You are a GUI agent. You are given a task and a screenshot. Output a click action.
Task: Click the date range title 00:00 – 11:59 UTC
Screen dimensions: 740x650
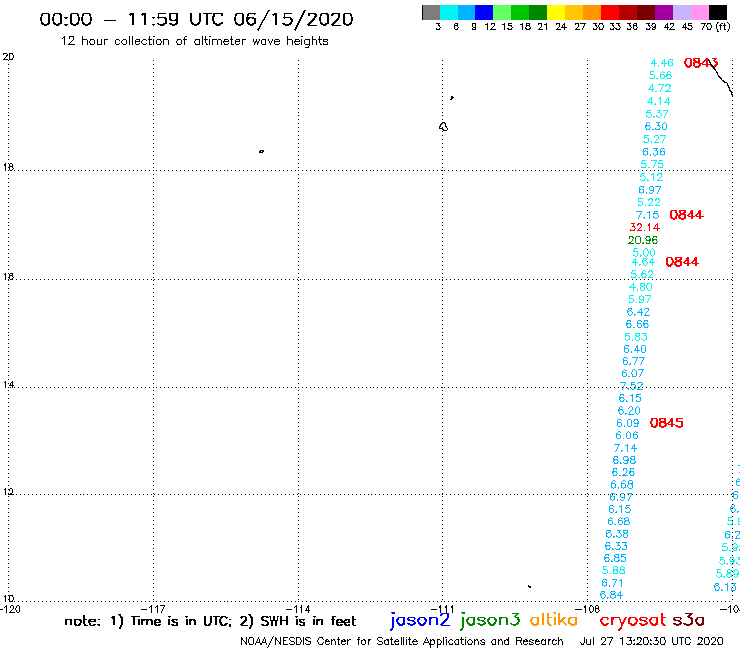coord(196,19)
